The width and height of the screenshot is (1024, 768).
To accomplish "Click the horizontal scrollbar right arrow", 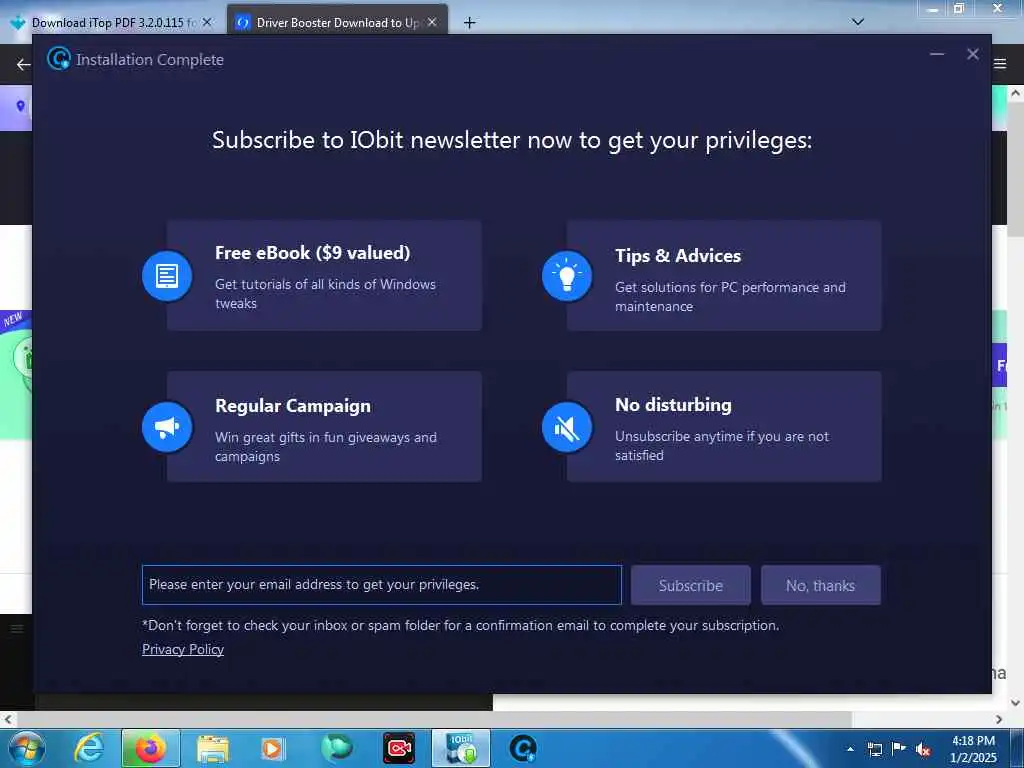I will tap(999, 719).
